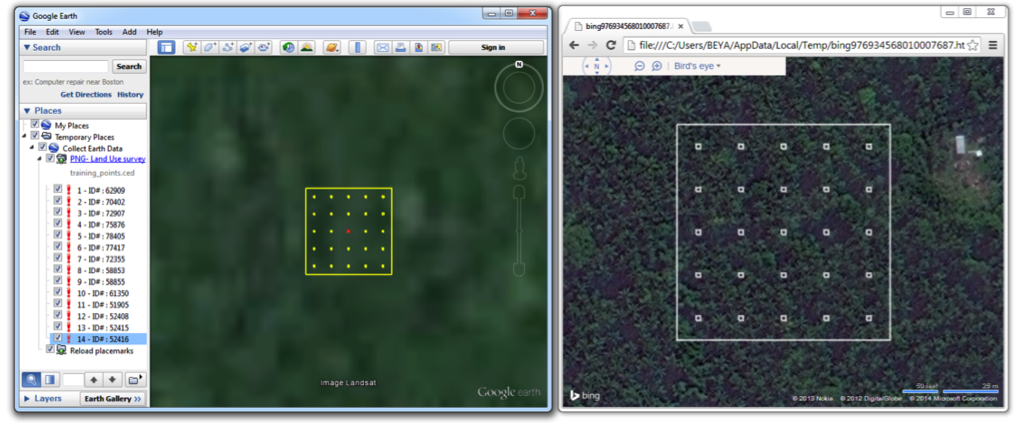Click the panel view icon next to the magnifier
Viewport: 1019px width, 424px height.
[50, 379]
